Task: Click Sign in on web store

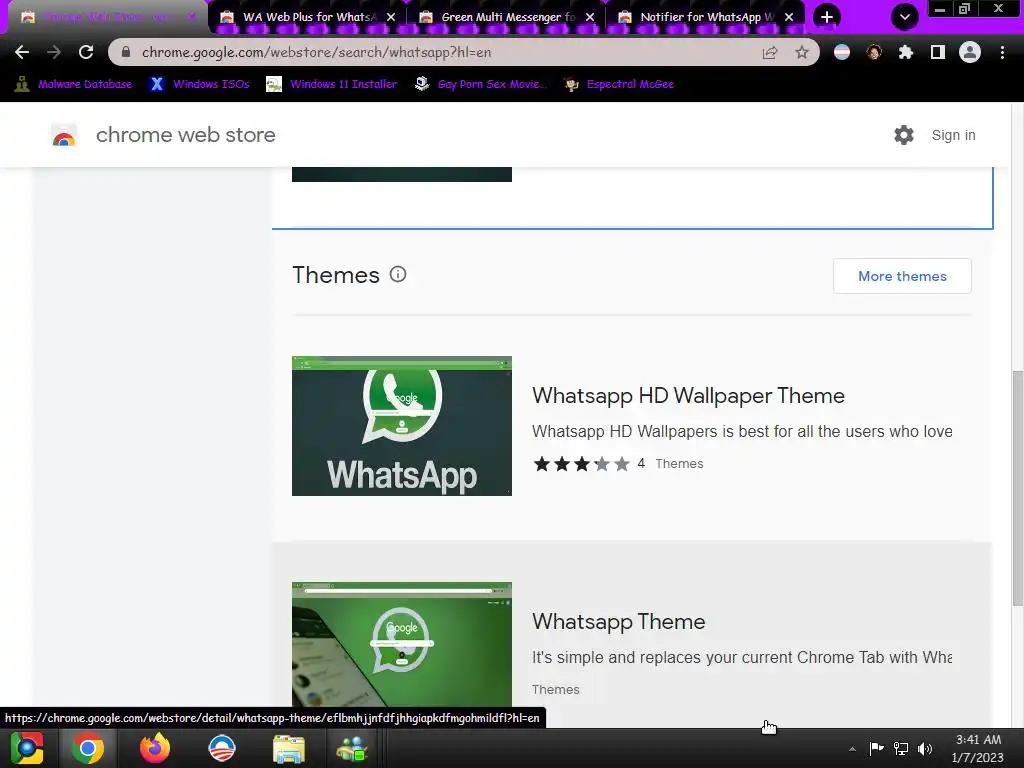Action: pos(953,135)
